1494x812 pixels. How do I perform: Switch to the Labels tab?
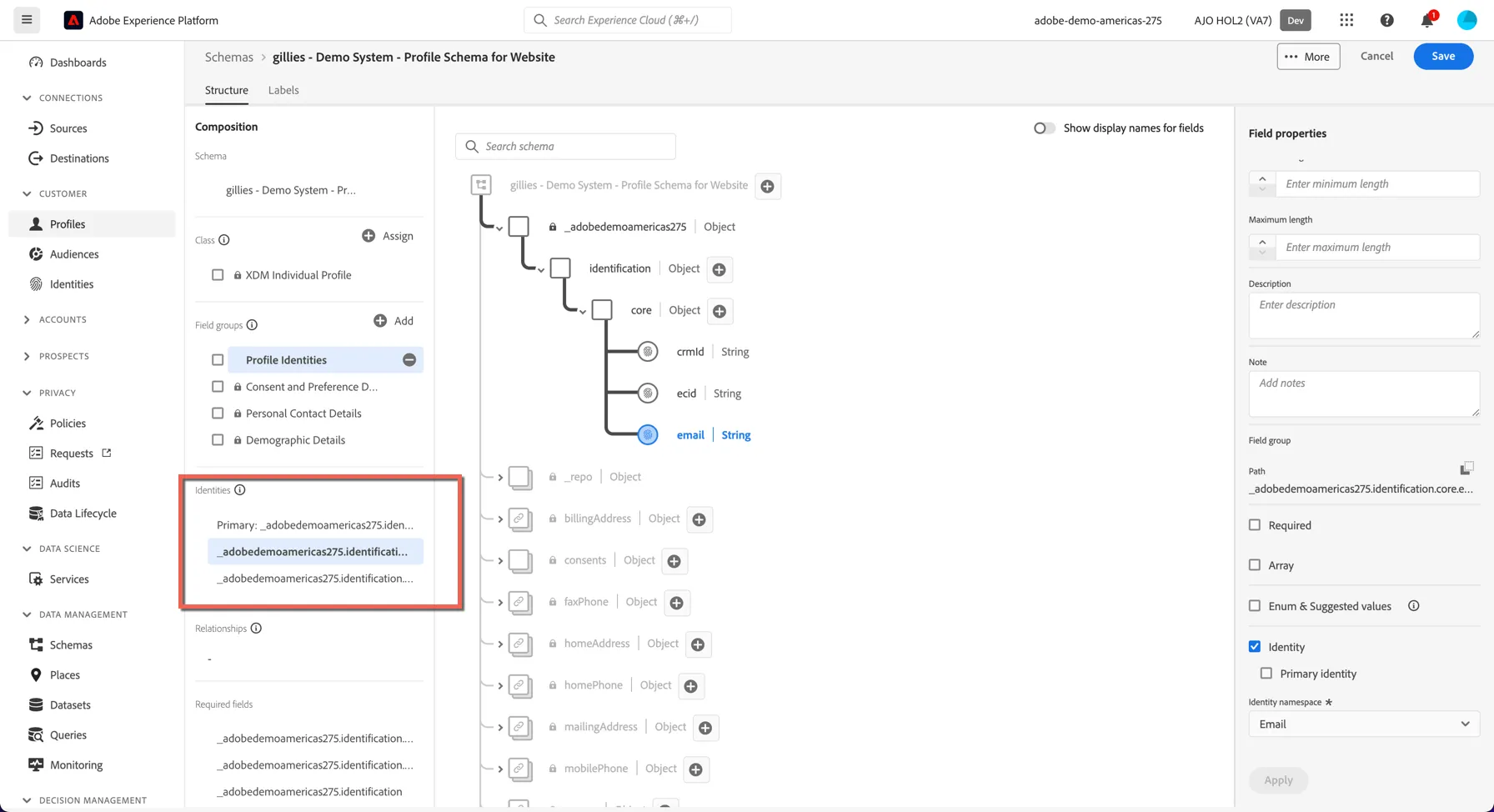tap(283, 90)
